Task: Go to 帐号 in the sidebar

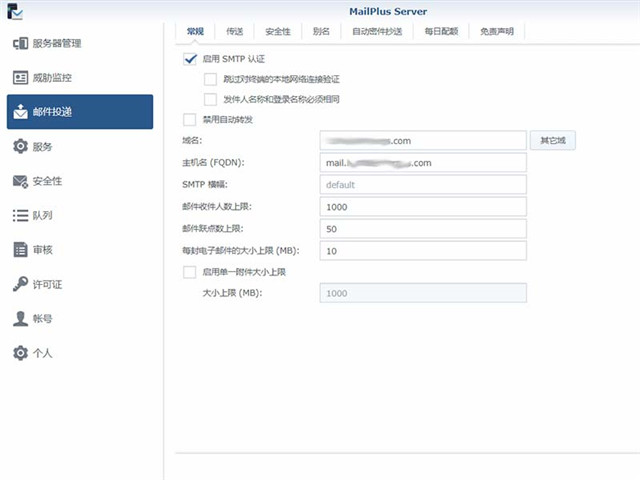Action: tap(80, 318)
